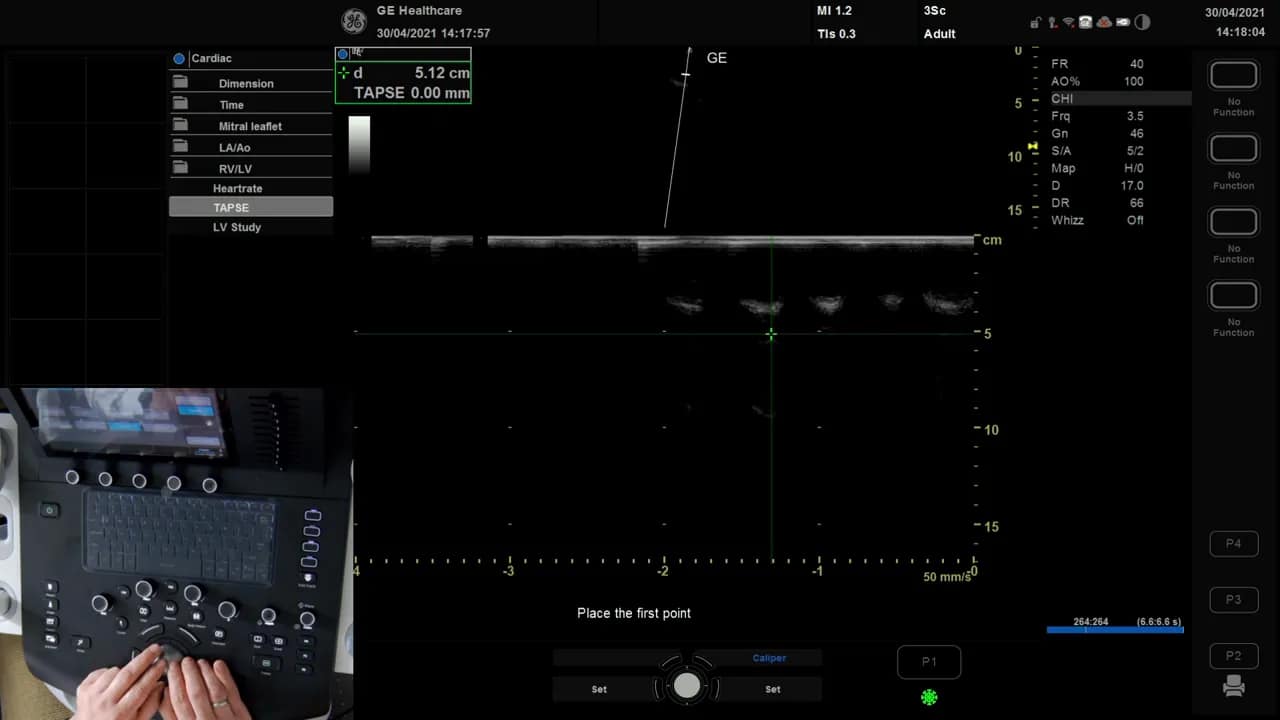This screenshot has width=1280, height=720.
Task: Click the unlock padlock status icon
Action: tap(1036, 23)
